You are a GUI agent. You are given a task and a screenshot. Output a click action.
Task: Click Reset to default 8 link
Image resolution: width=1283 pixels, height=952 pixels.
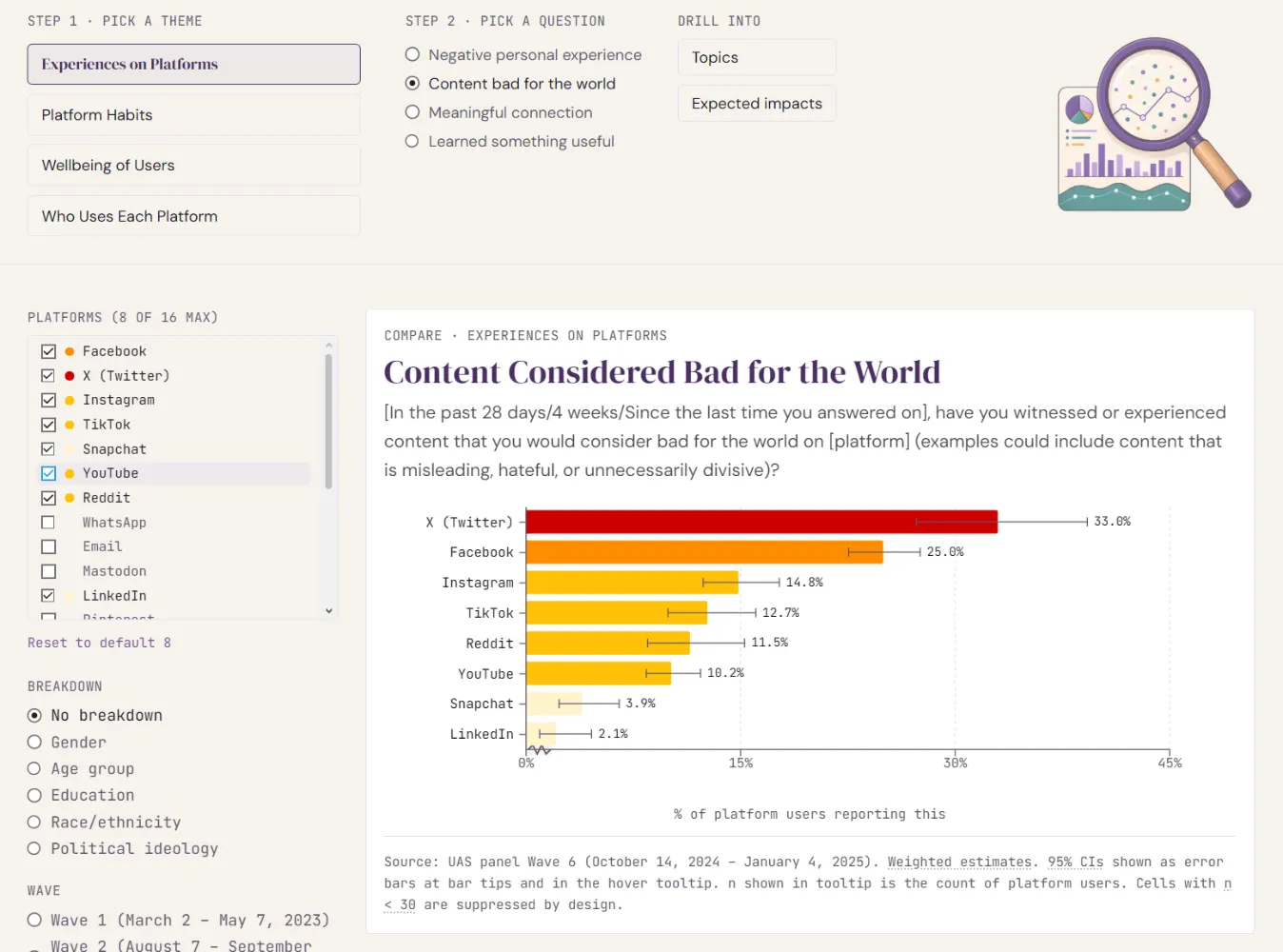[100, 643]
